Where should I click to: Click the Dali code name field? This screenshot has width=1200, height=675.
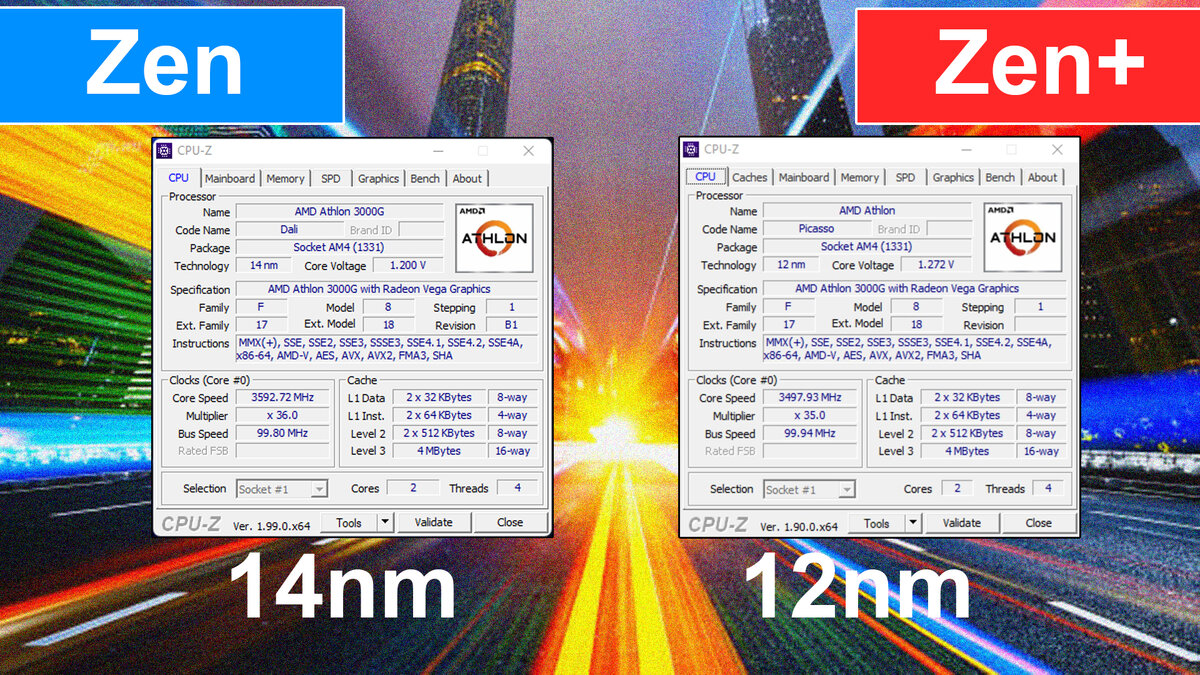click(289, 230)
